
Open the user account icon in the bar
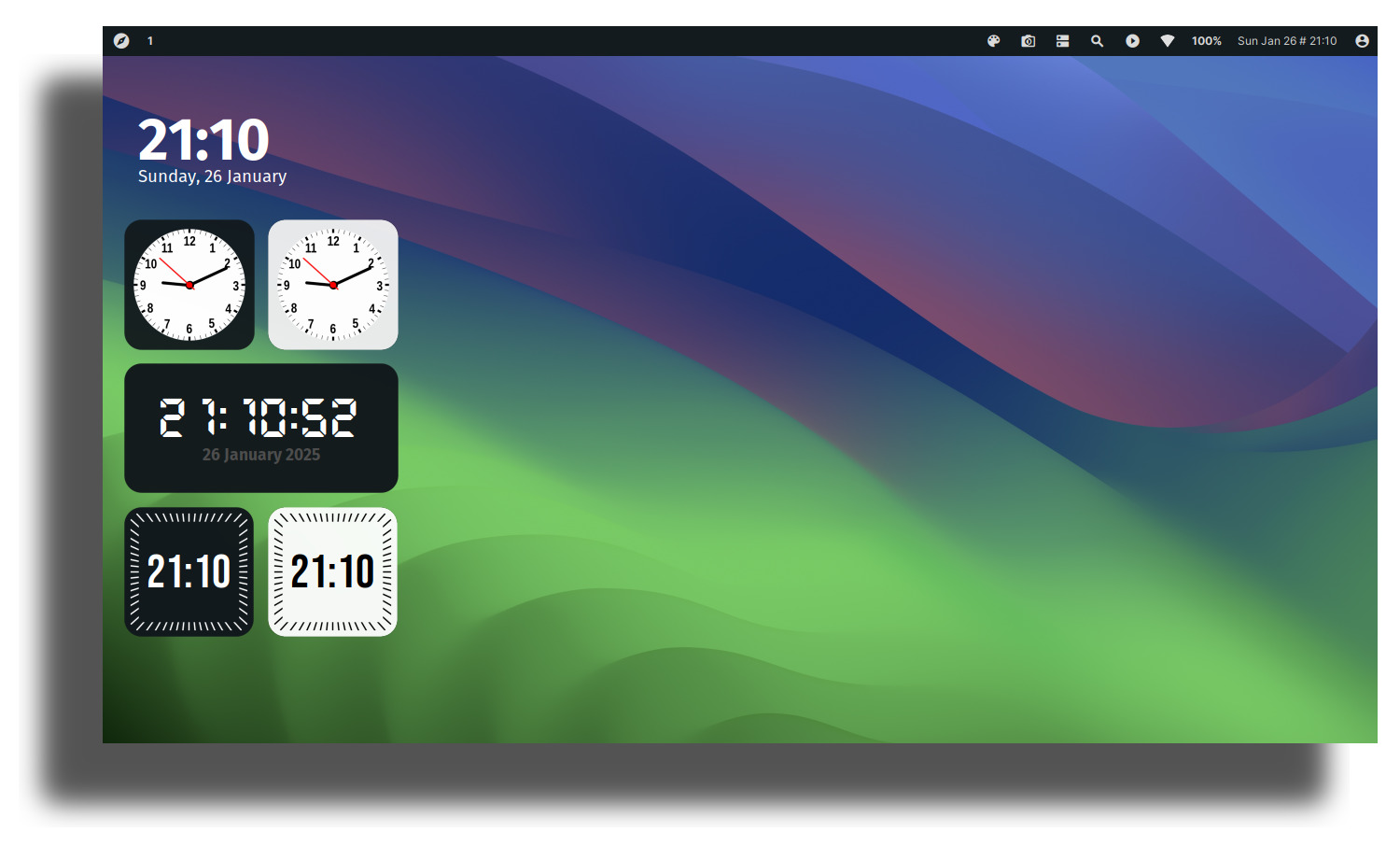click(x=1363, y=41)
